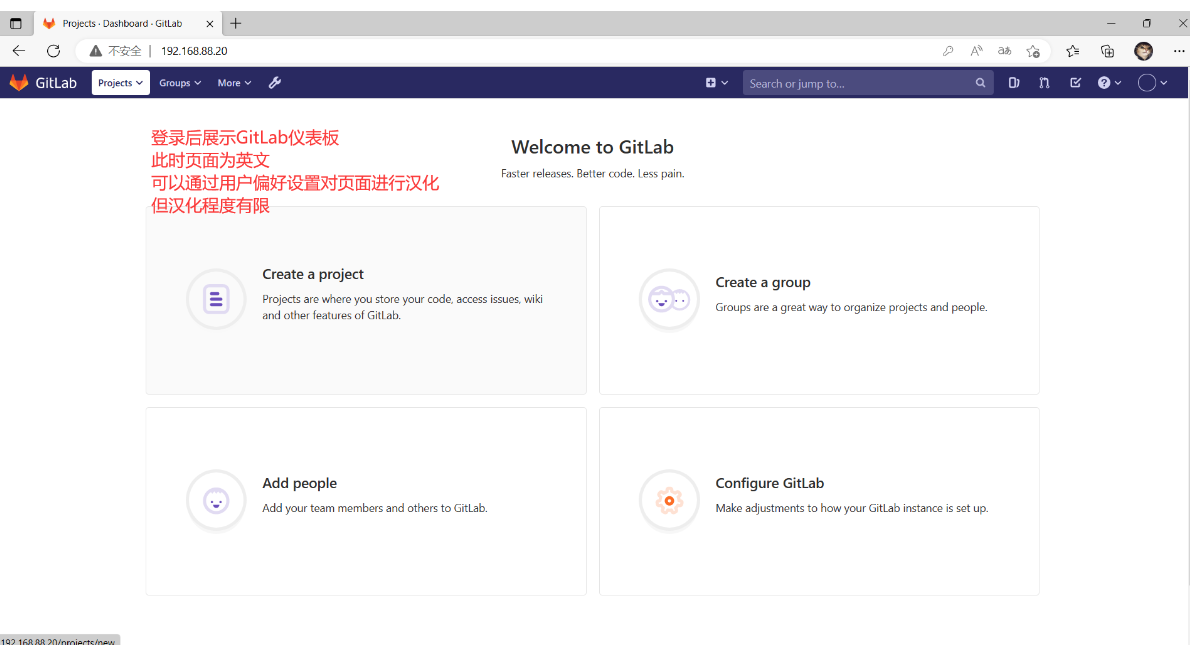Open the tab actions menu icon
The width and height of the screenshot is (1190, 645).
pyautogui.click(x=15, y=24)
